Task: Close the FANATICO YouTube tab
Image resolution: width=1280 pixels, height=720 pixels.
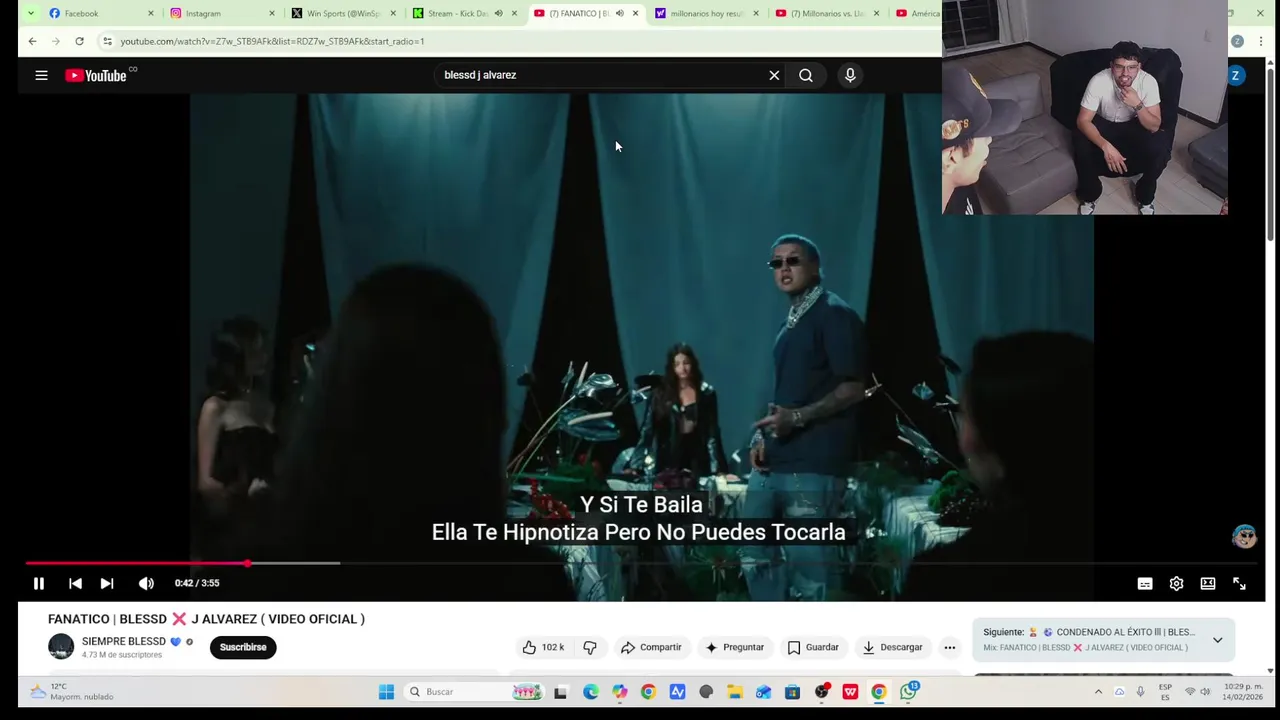Action: (635, 13)
